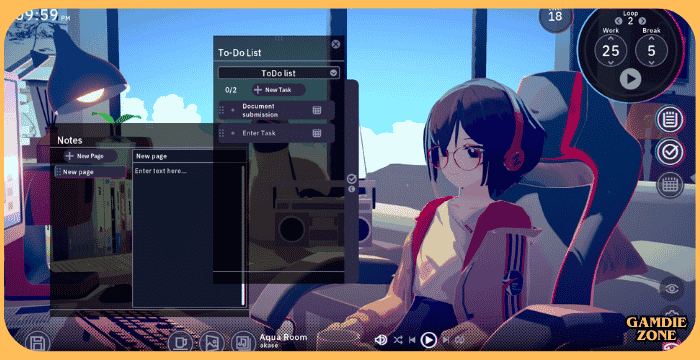Set due date for the Enter Task row
The image size is (700, 360).
pyautogui.click(x=317, y=133)
